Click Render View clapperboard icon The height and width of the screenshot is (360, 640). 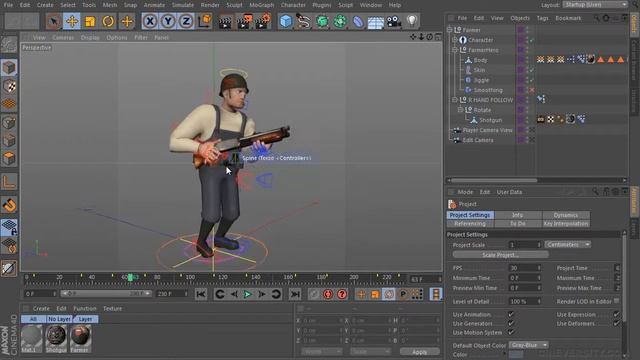point(224,21)
